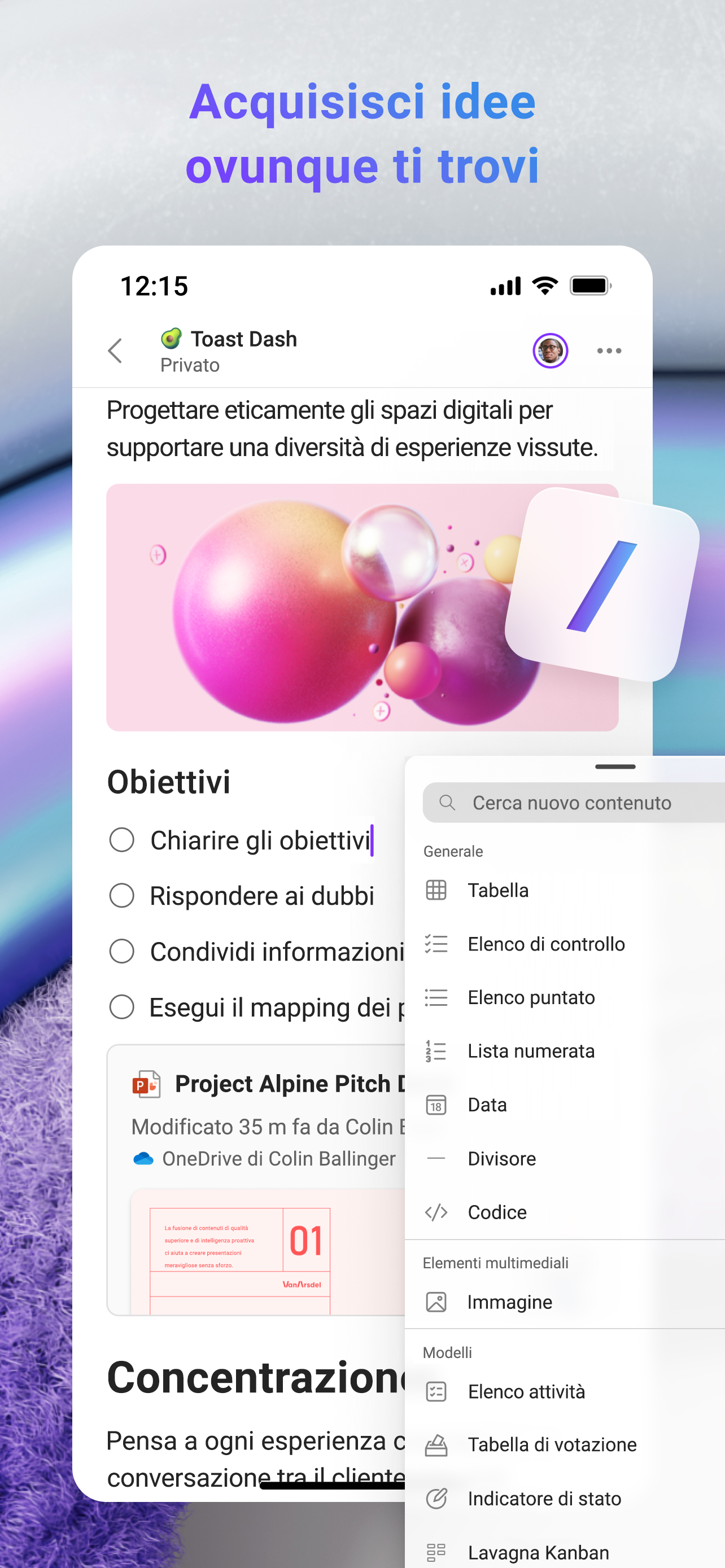Add the Elenco attività template
The height and width of the screenshot is (1568, 725).
pyautogui.click(x=565, y=1391)
